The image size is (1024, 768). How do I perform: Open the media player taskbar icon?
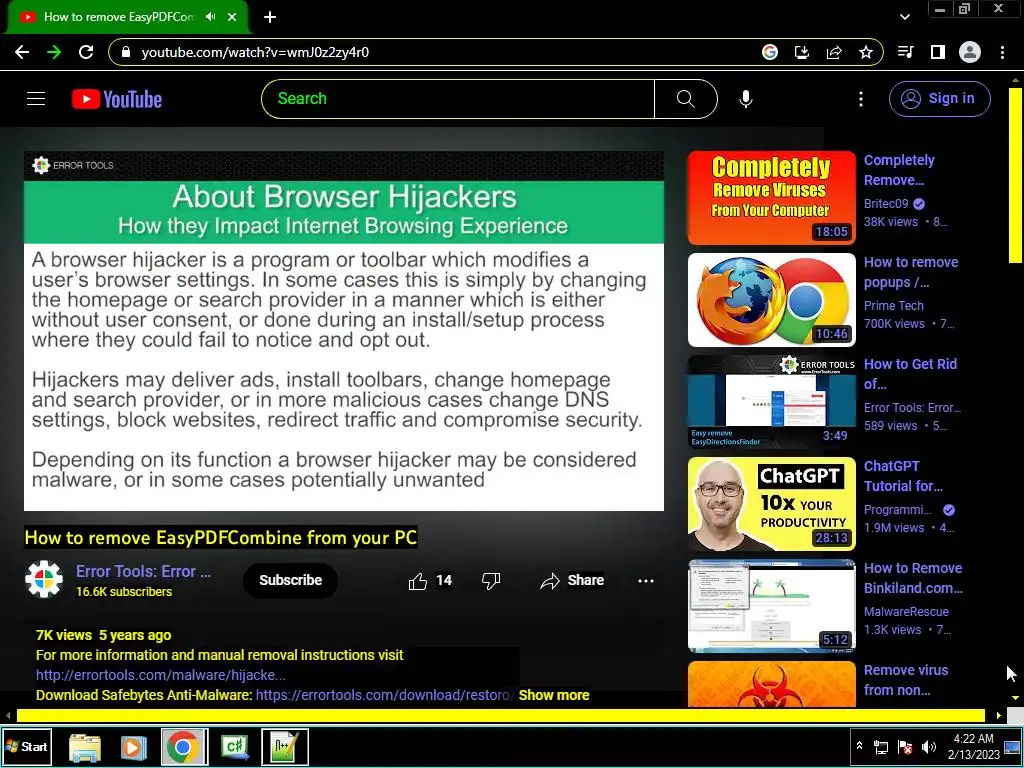click(133, 747)
